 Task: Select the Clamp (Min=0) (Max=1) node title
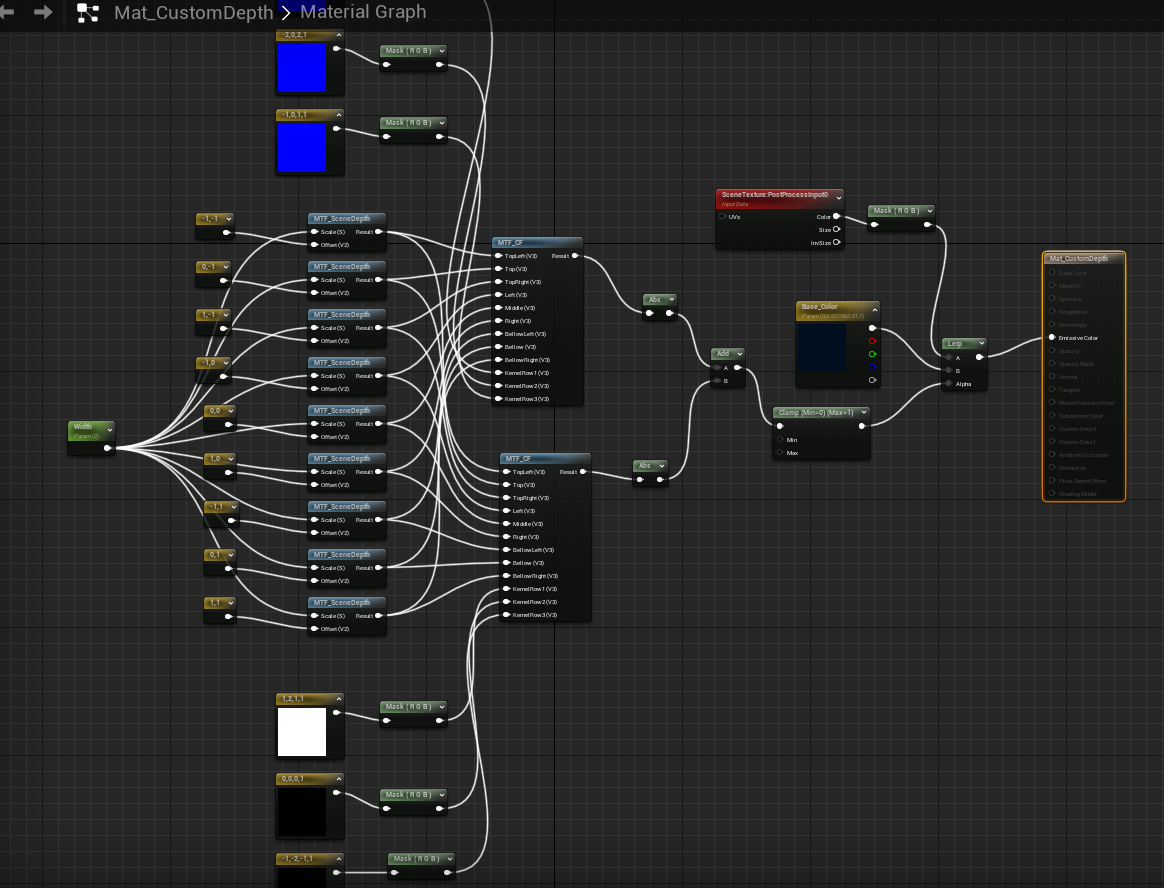pyautogui.click(x=816, y=412)
